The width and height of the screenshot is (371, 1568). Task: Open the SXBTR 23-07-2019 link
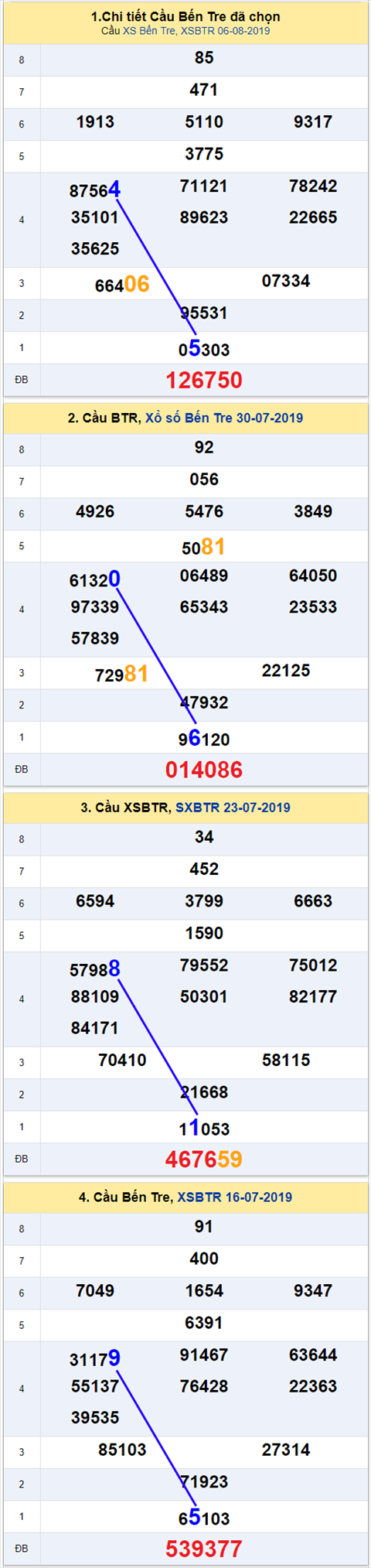pyautogui.click(x=233, y=808)
